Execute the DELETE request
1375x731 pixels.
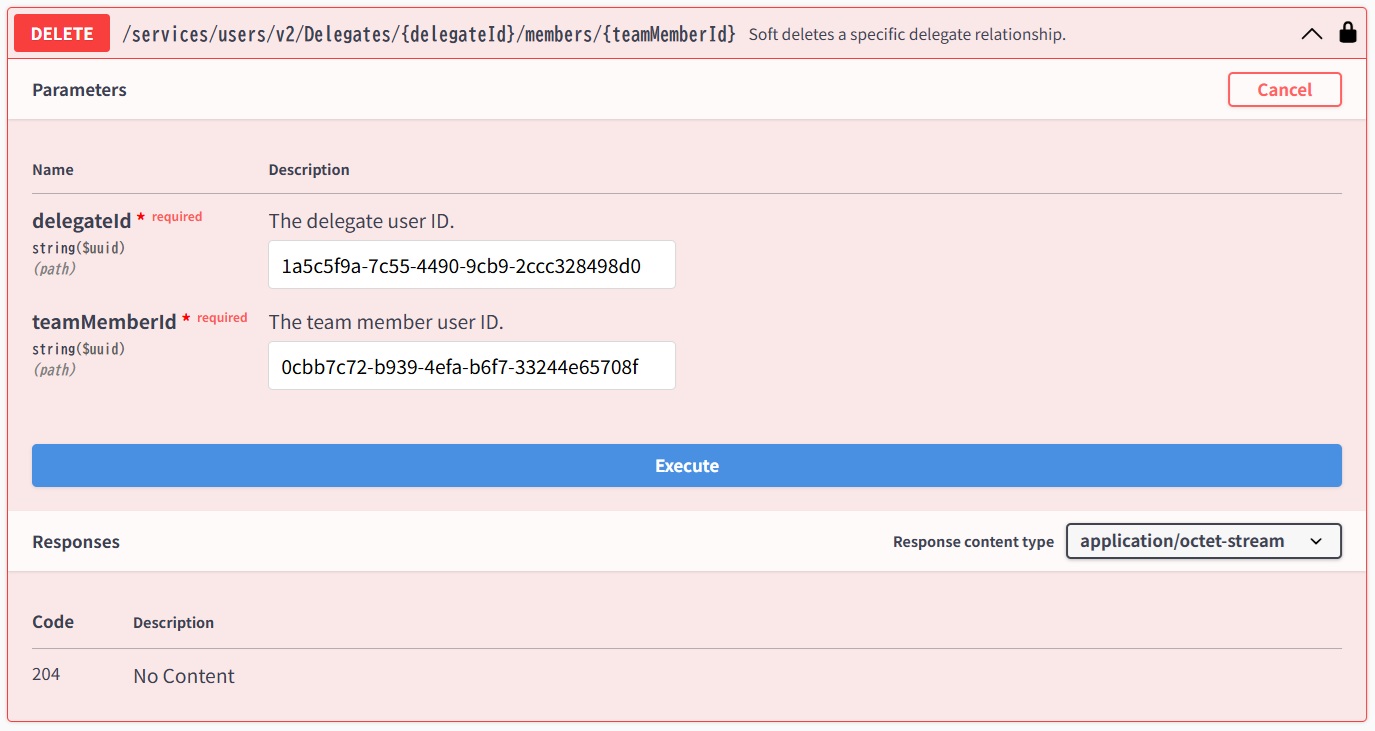point(687,466)
